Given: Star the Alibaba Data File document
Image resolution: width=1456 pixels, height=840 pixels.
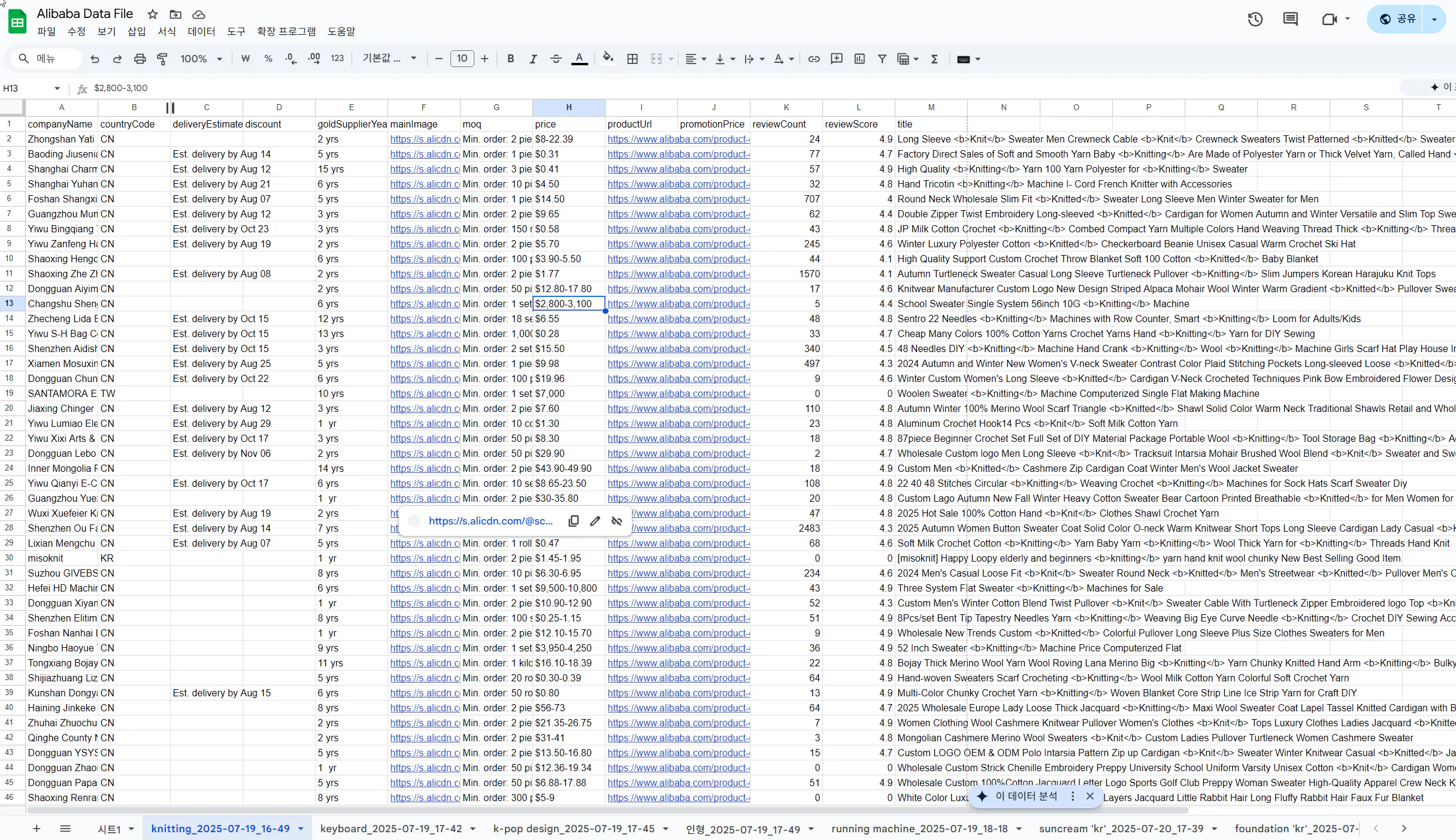Looking at the screenshot, I should pos(153,14).
